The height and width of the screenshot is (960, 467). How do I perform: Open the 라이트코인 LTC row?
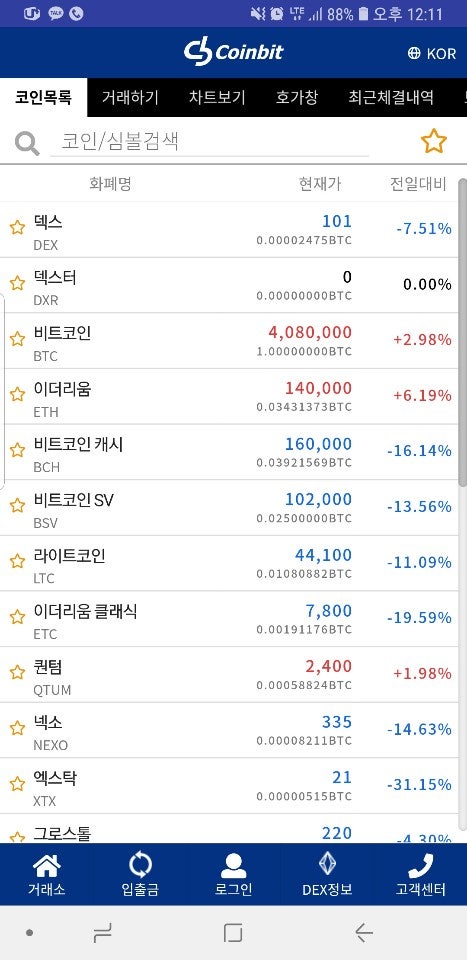tap(229, 563)
